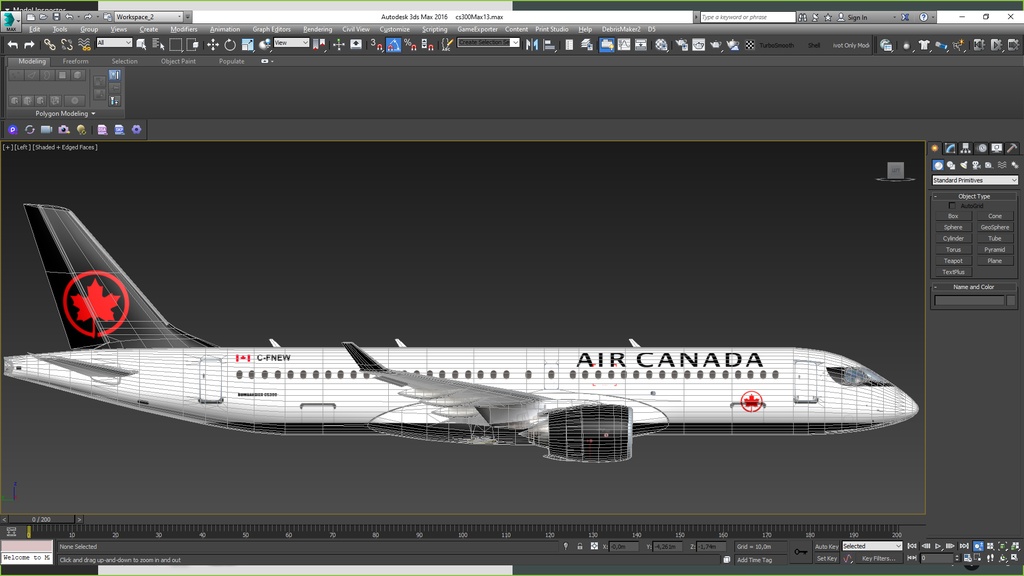Open the Rendering menu
Viewport: 1024px width, 576px height.
click(x=318, y=29)
